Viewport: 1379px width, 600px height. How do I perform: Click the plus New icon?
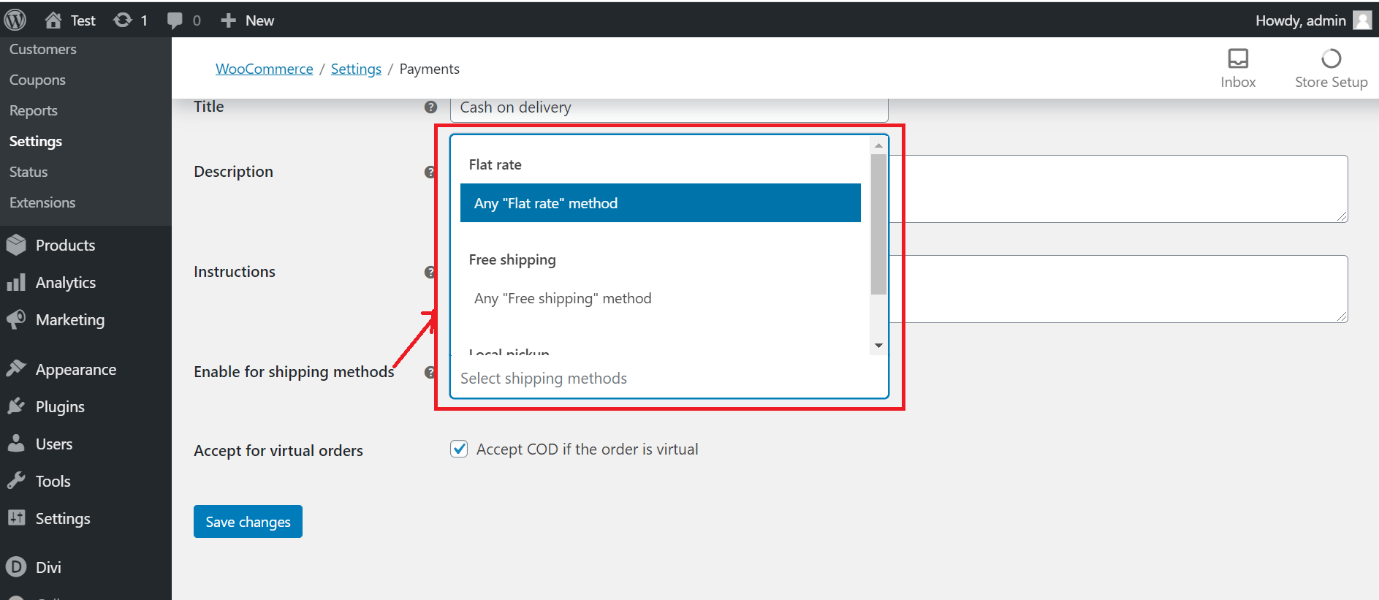point(228,20)
